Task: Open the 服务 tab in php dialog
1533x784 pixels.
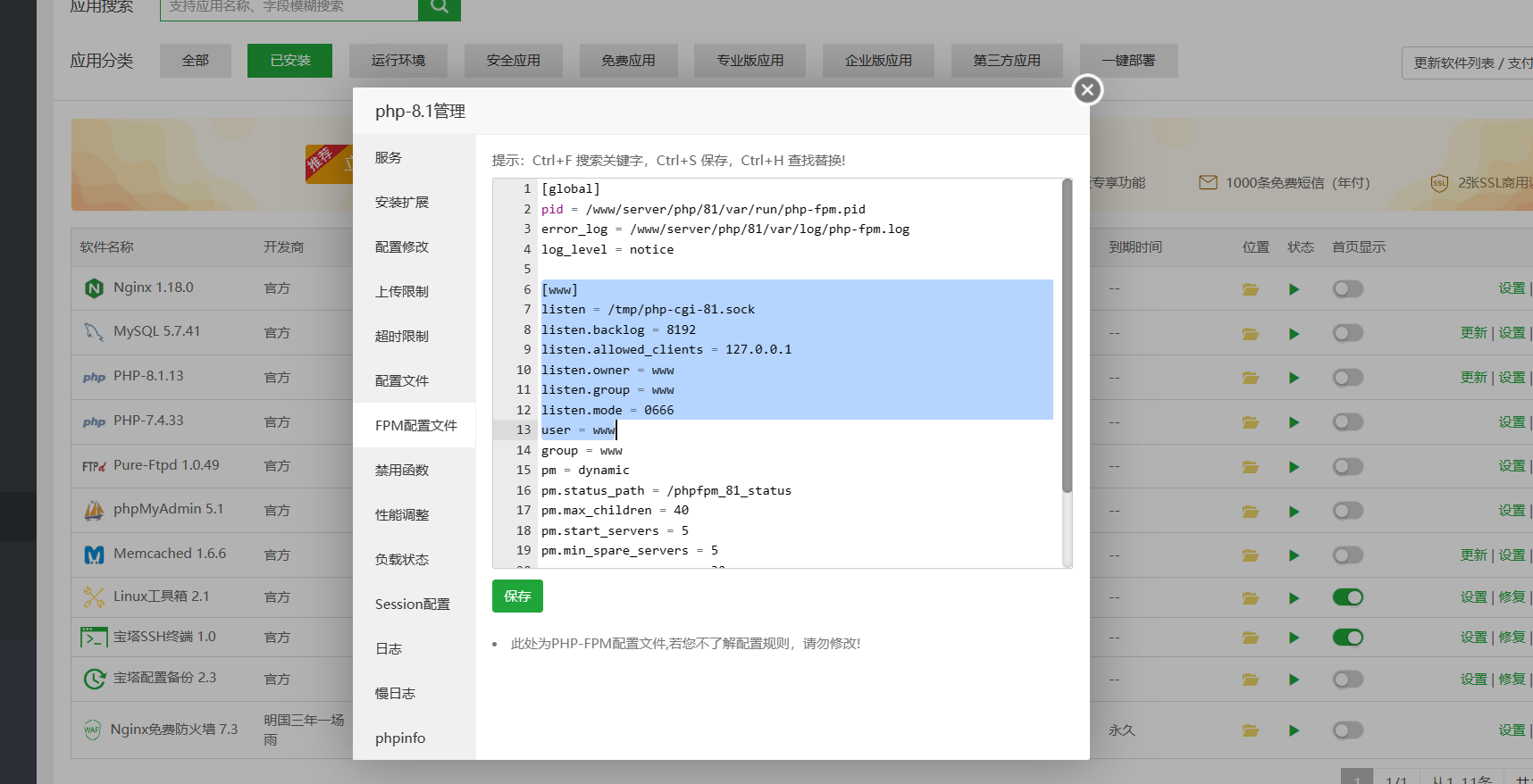Action: pyautogui.click(x=414, y=157)
